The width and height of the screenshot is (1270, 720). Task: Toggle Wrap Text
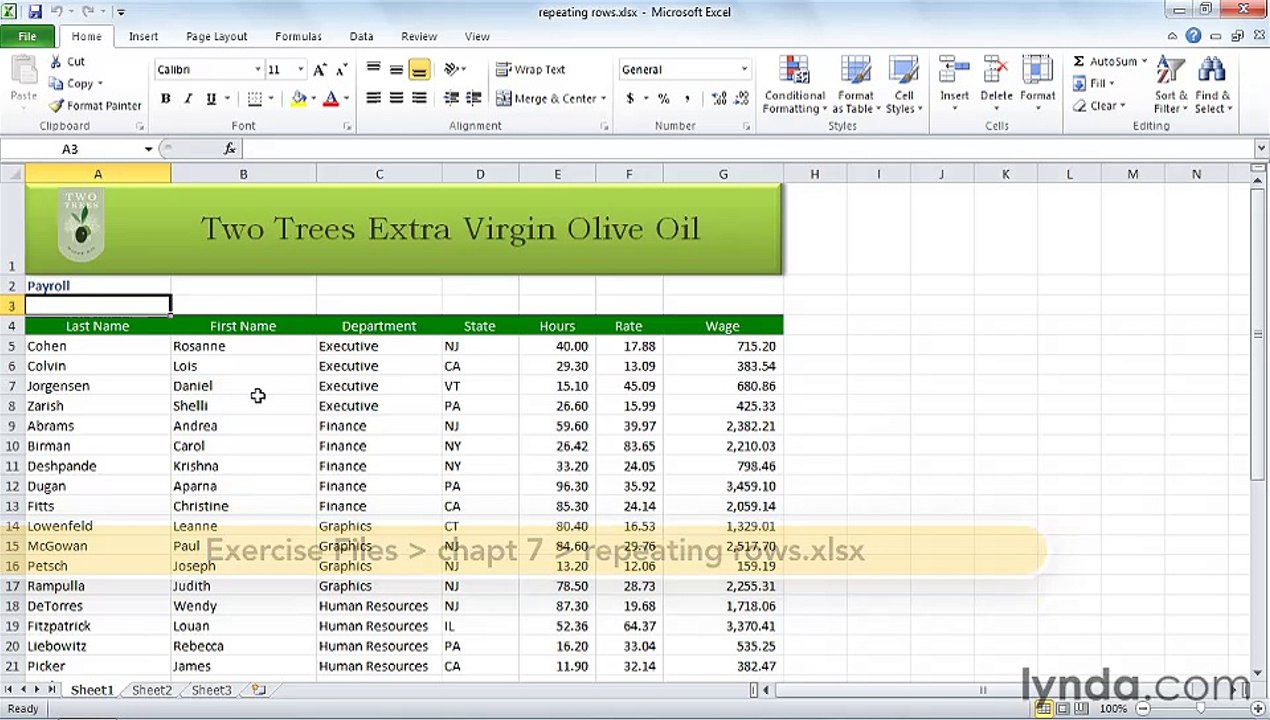[x=531, y=69]
